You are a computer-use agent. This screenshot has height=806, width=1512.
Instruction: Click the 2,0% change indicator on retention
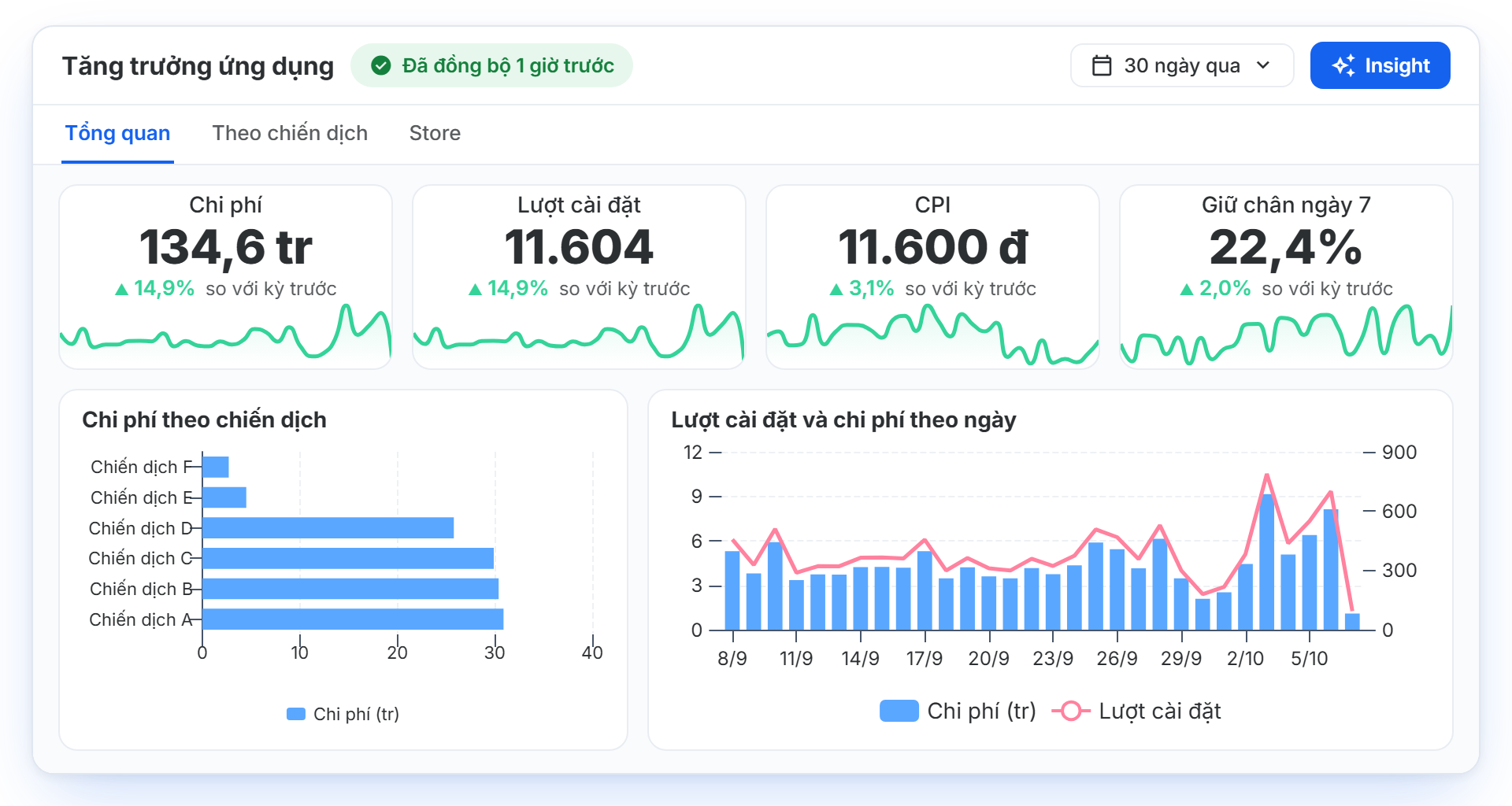click(x=1215, y=289)
